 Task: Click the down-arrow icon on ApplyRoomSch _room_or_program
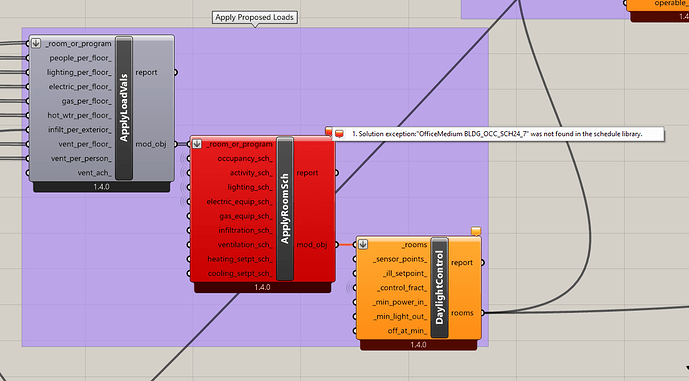[197, 144]
